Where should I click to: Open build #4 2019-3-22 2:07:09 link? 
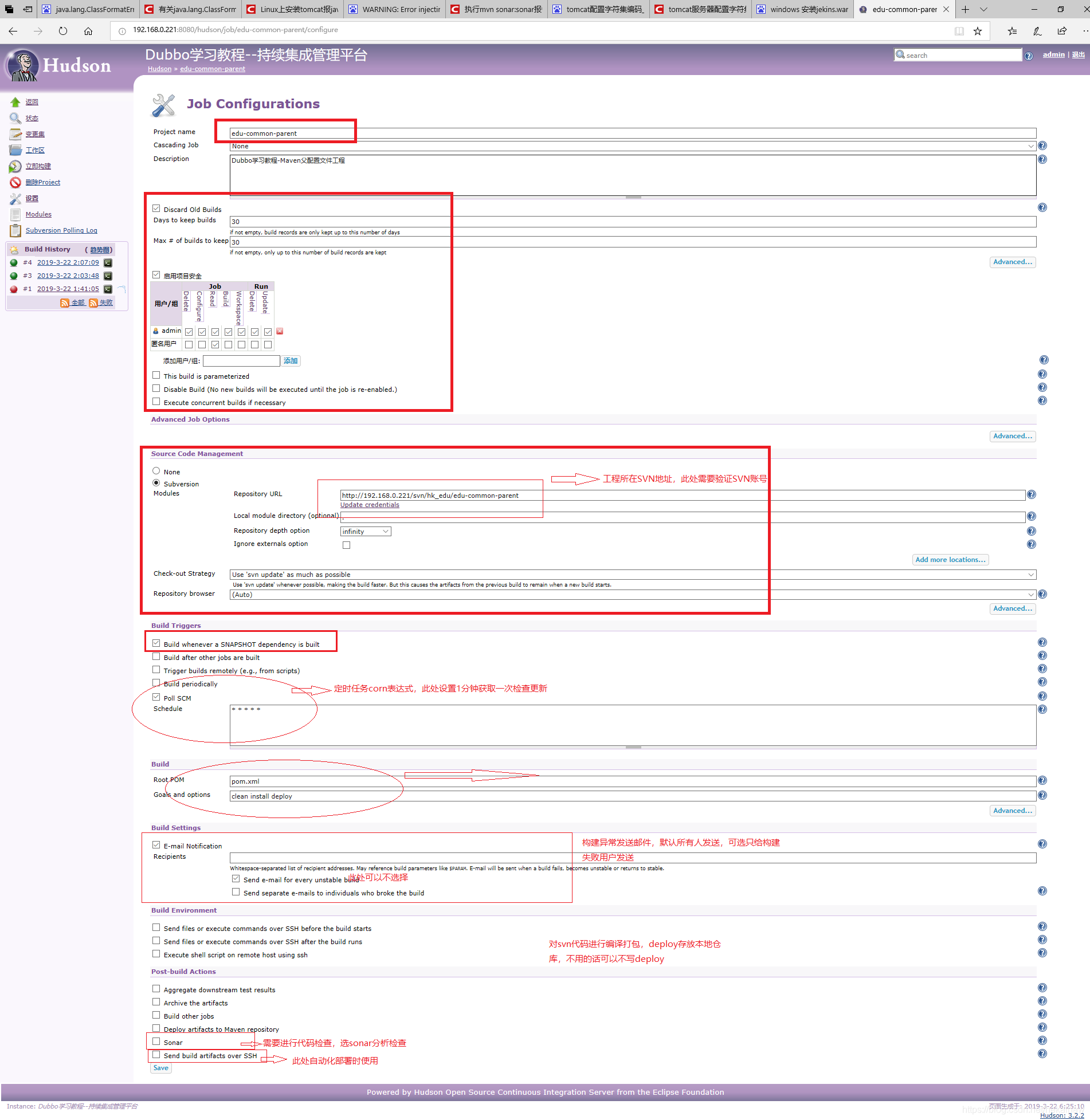click(68, 262)
